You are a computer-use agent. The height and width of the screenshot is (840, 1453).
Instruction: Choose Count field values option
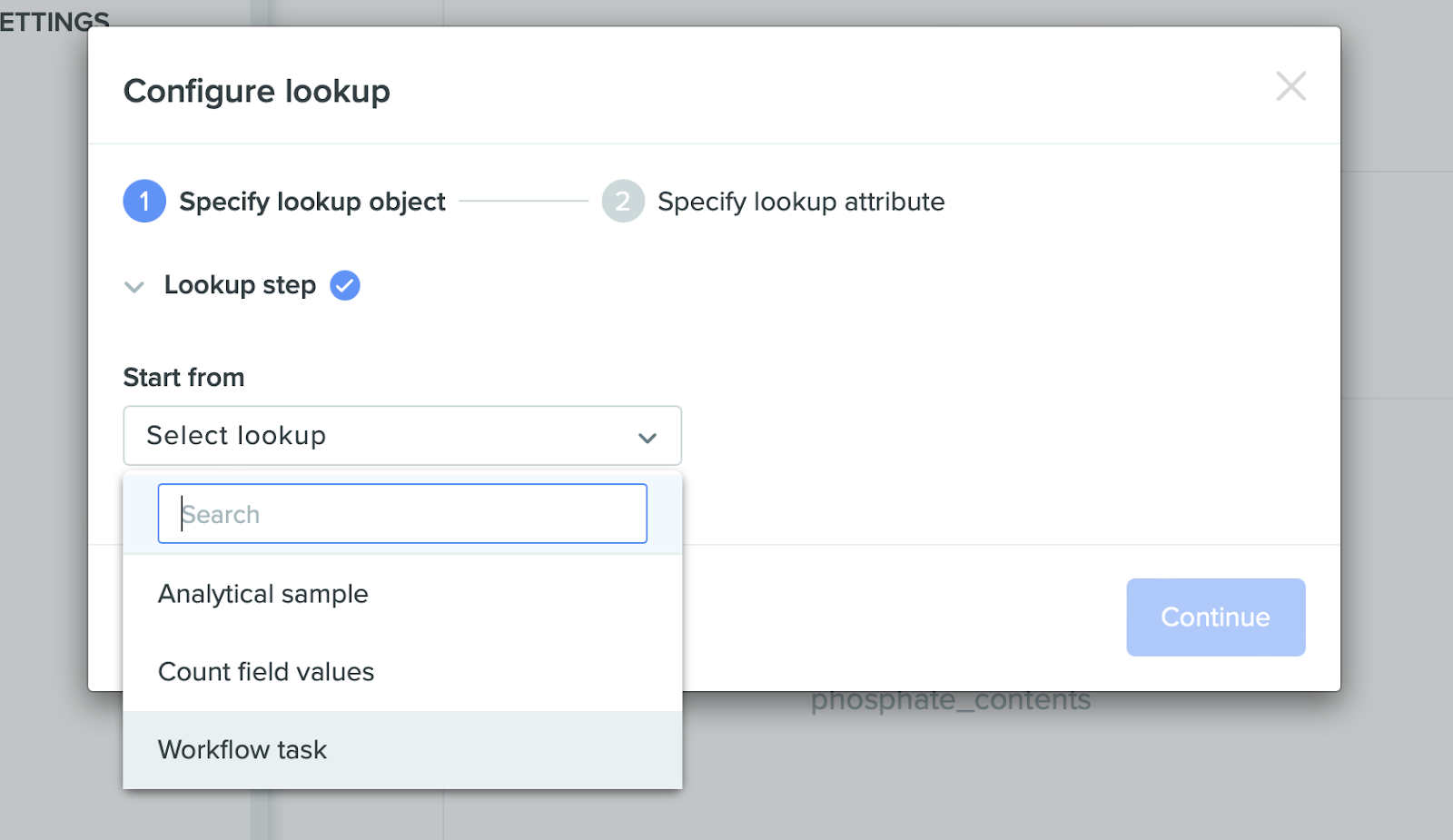coord(402,672)
